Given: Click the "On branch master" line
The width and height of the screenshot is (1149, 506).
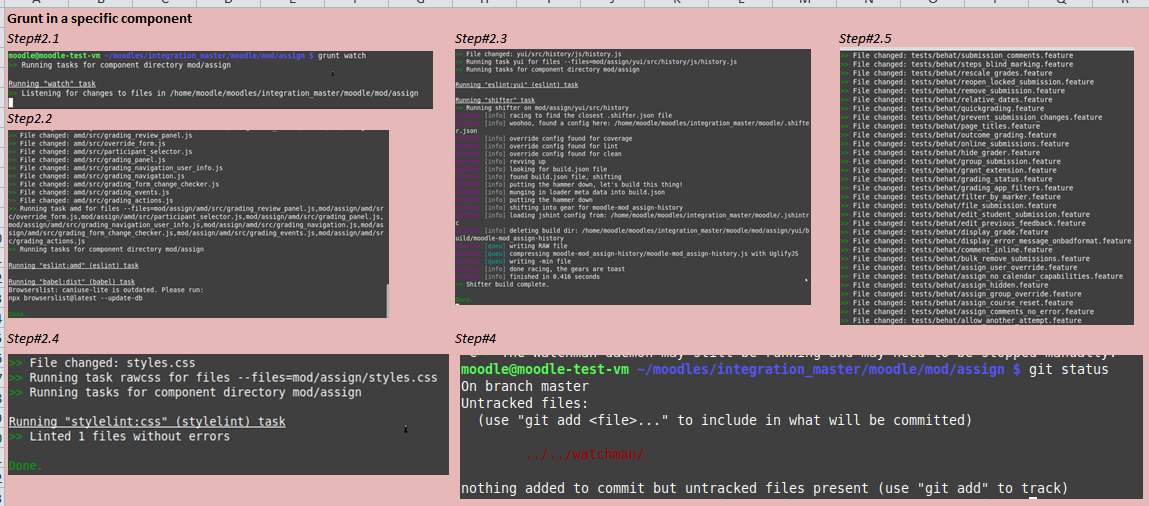Looking at the screenshot, I should pos(525,386).
